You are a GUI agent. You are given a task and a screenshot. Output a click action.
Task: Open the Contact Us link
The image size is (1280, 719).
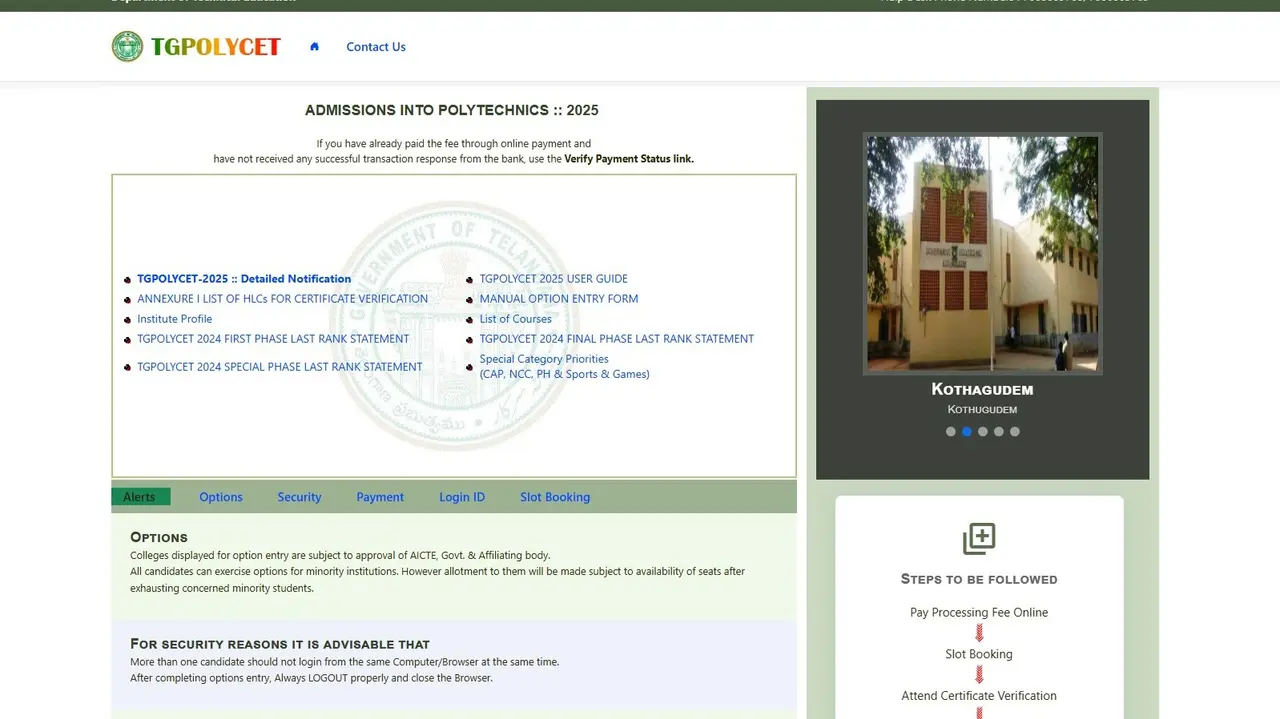375,46
